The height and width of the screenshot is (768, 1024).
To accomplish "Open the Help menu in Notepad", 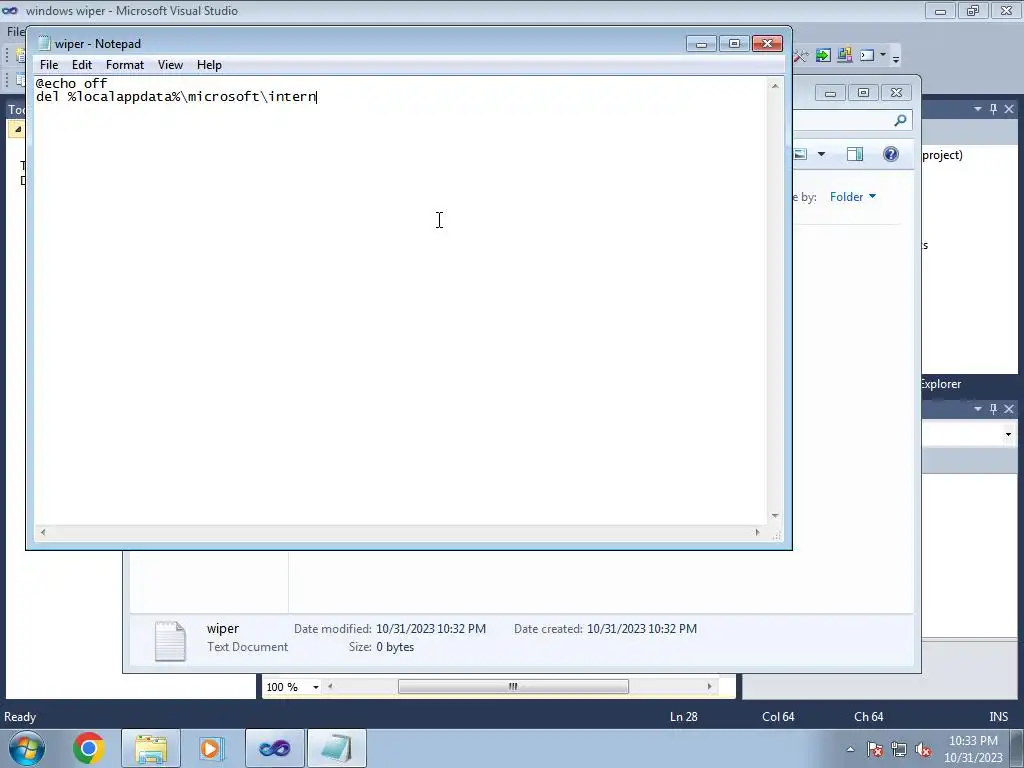I will point(209,65).
